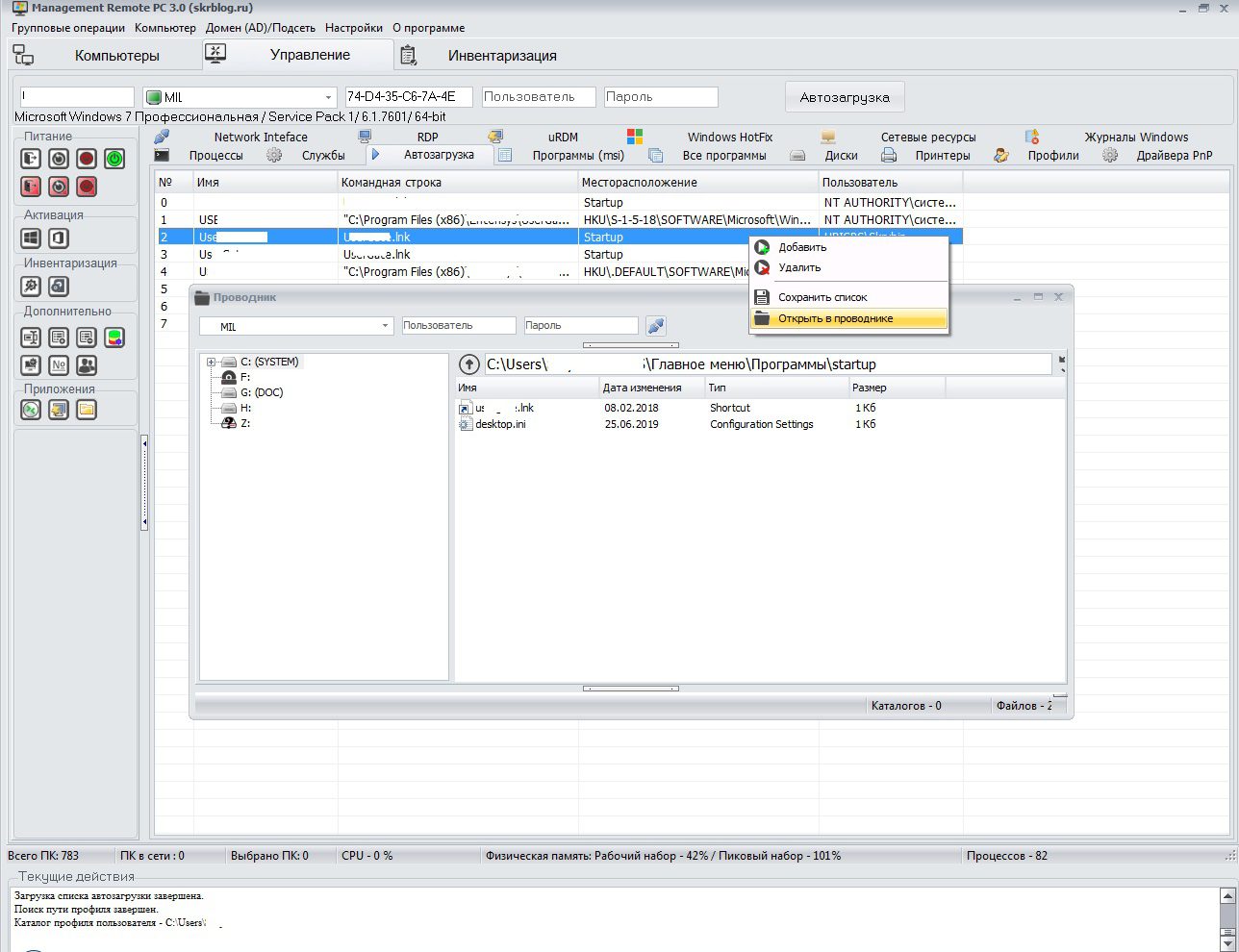Viewport: 1239px width, 952px height.
Task: Click the rename computer icon under Дополнительно
Action: pyautogui.click(x=31, y=338)
